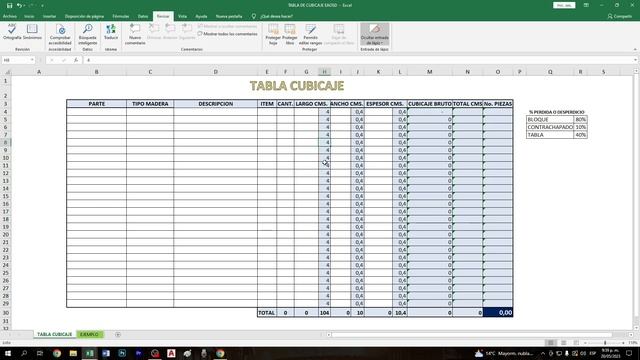Open Permitir editar rangos
The width and height of the screenshot is (640, 360).
click(310, 34)
